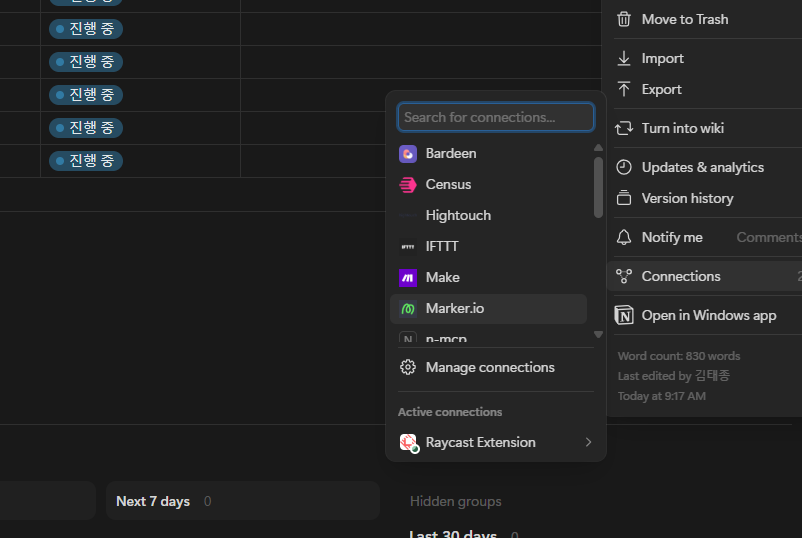Screen dimensions: 802x538
Task: Click the Updates & analytics clock icon
Action: click(623, 167)
